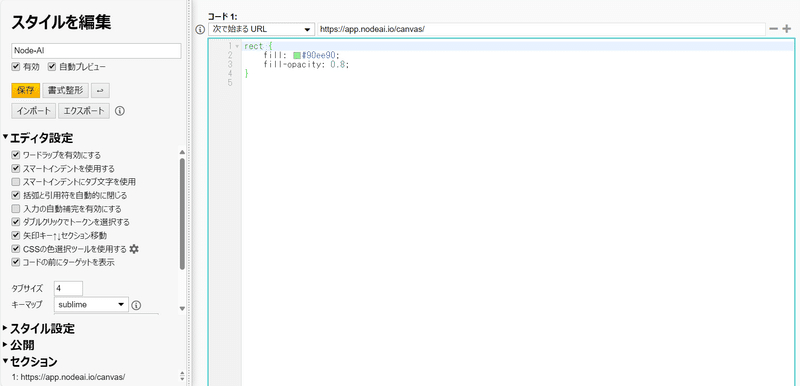Click the closing brace on line 4
This screenshot has width=800, height=386.
tap(246, 74)
